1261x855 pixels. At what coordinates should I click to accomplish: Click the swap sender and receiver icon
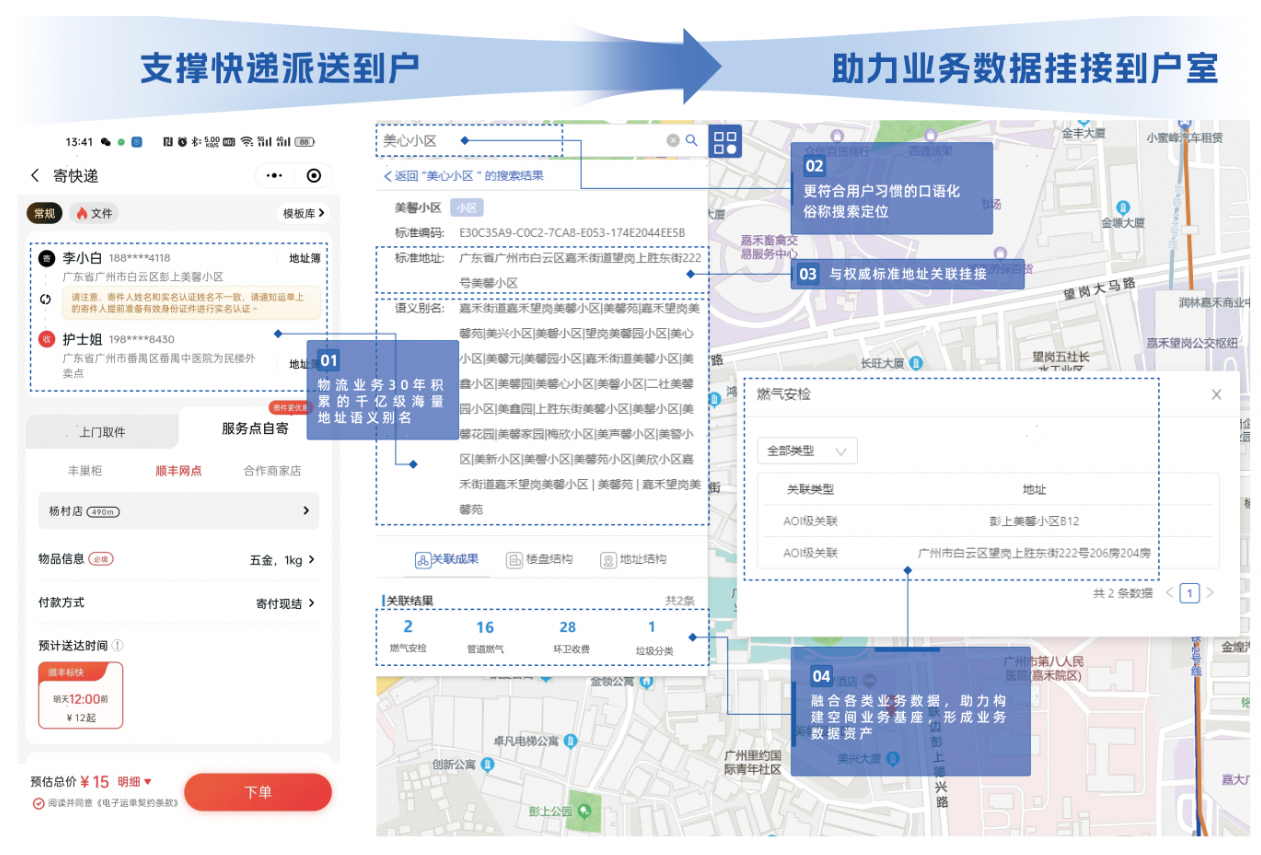click(45, 299)
